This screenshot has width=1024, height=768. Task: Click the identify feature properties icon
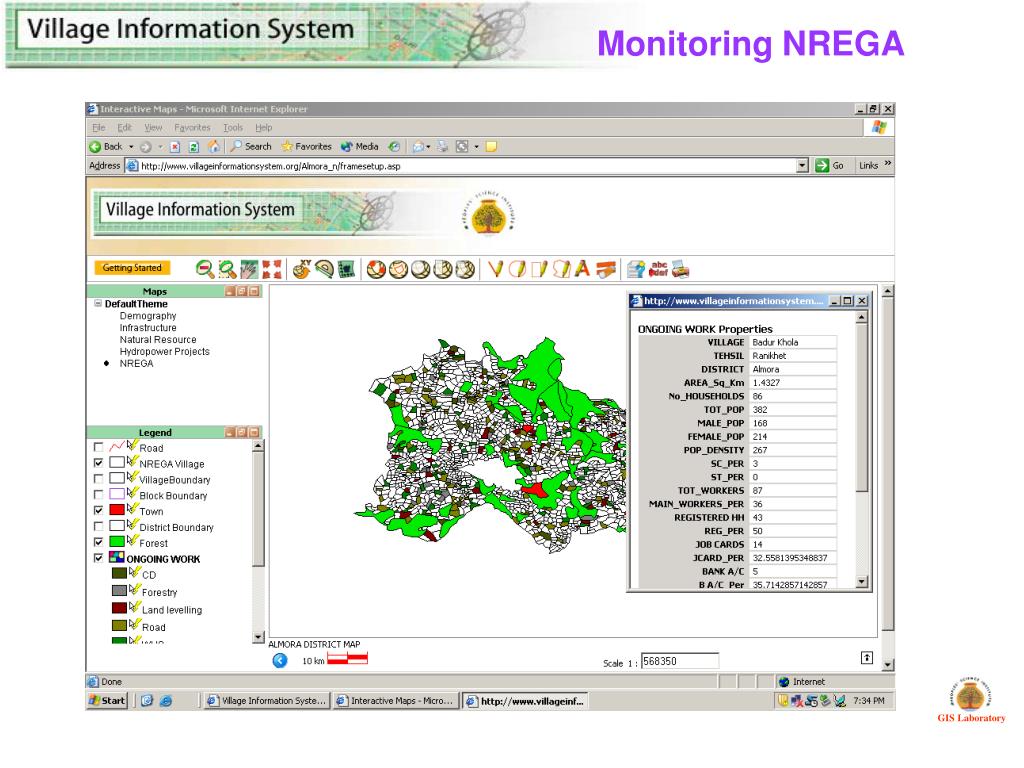point(636,269)
